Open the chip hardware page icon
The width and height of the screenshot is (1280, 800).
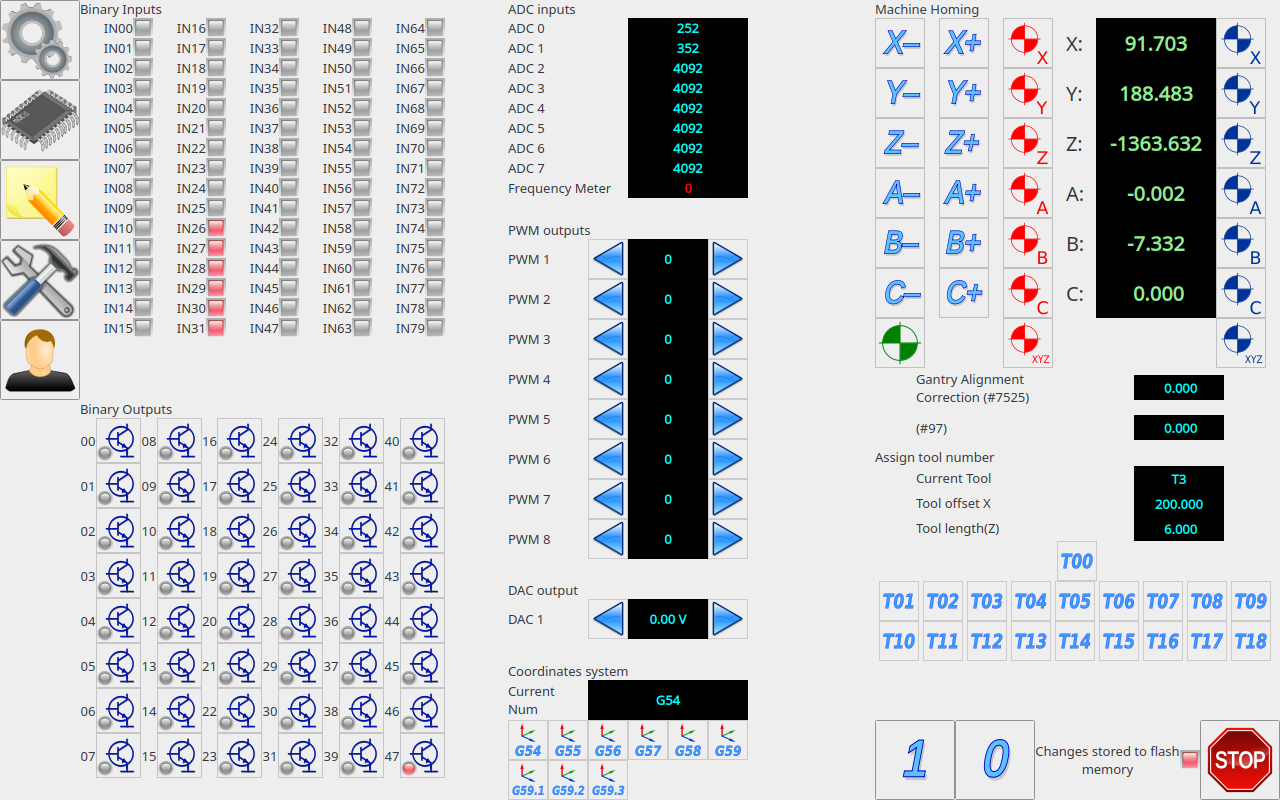point(39,120)
